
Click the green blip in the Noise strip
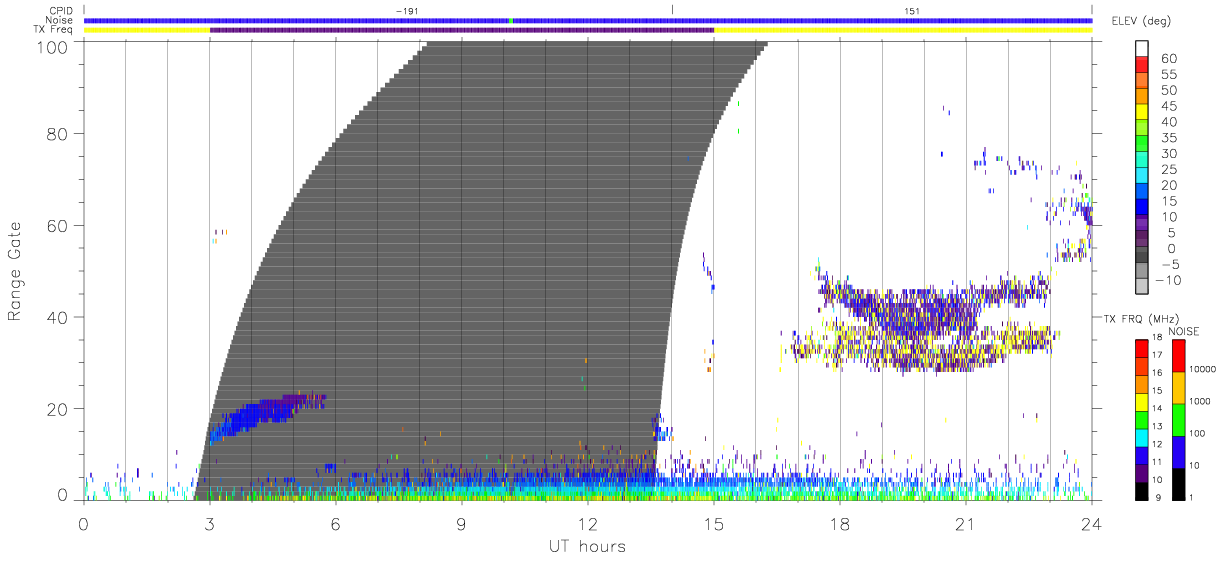click(511, 20)
